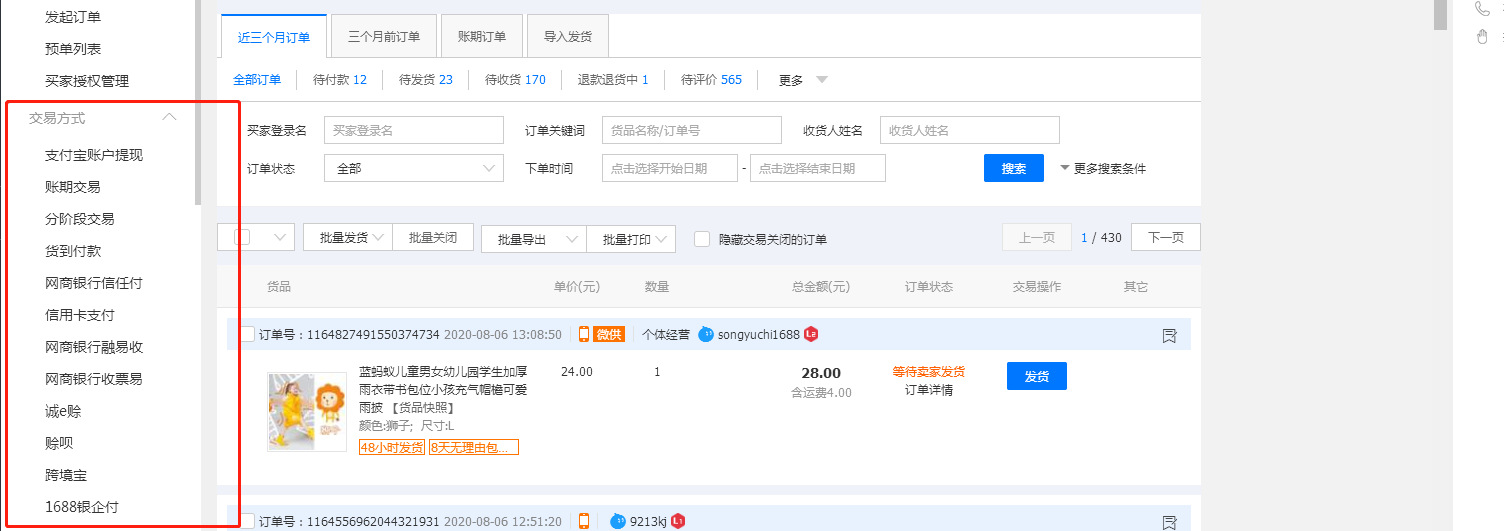
Task: Open Wangwang chat icon beside 9213kj
Action: 617,521
